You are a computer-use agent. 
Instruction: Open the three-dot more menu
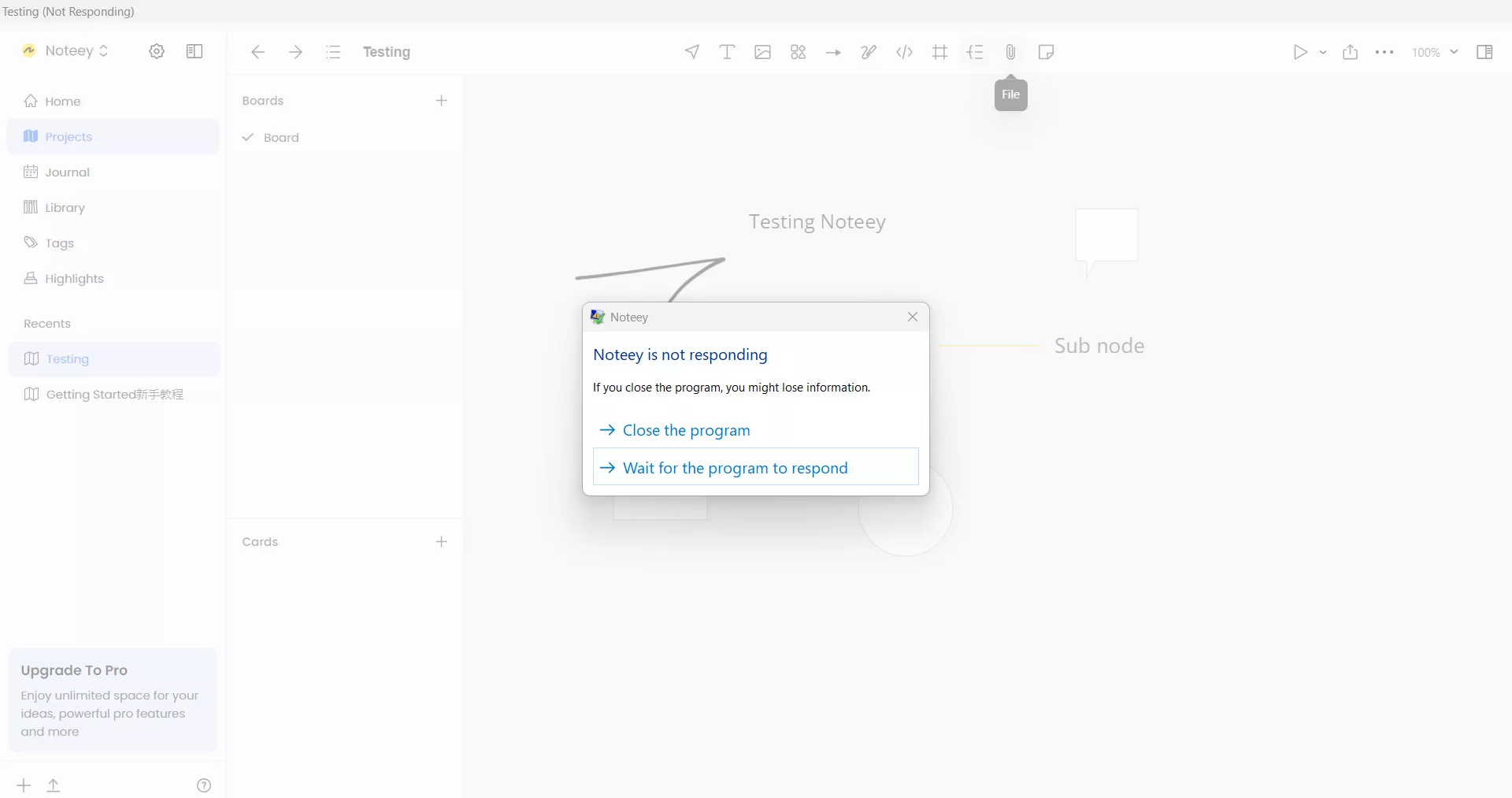[x=1384, y=52]
